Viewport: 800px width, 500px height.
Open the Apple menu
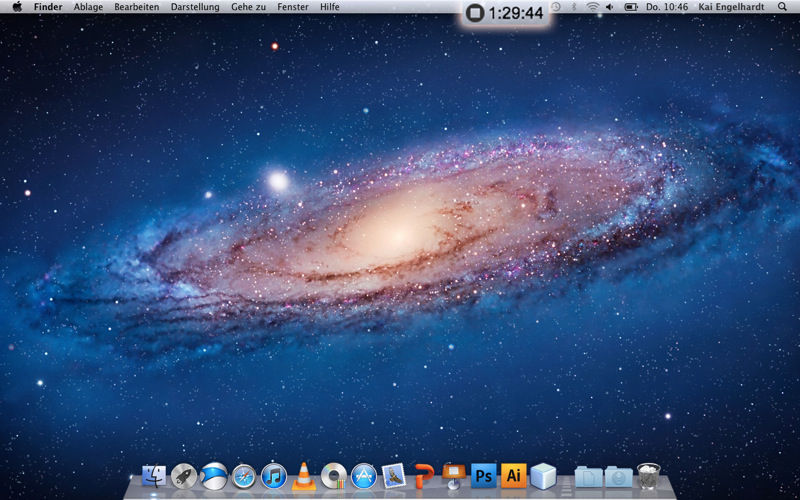[x=17, y=7]
